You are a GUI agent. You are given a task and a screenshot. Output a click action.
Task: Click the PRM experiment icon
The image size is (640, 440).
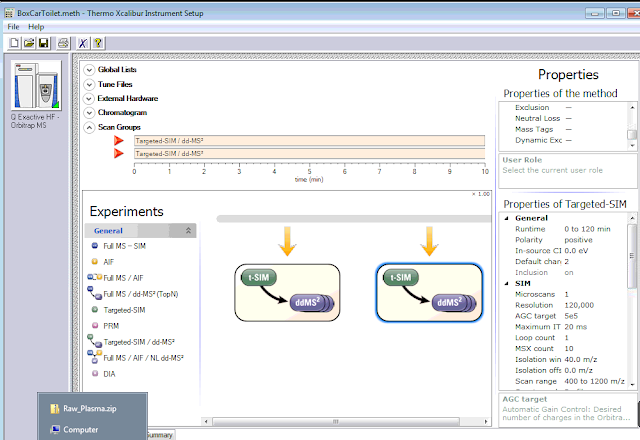click(x=95, y=326)
